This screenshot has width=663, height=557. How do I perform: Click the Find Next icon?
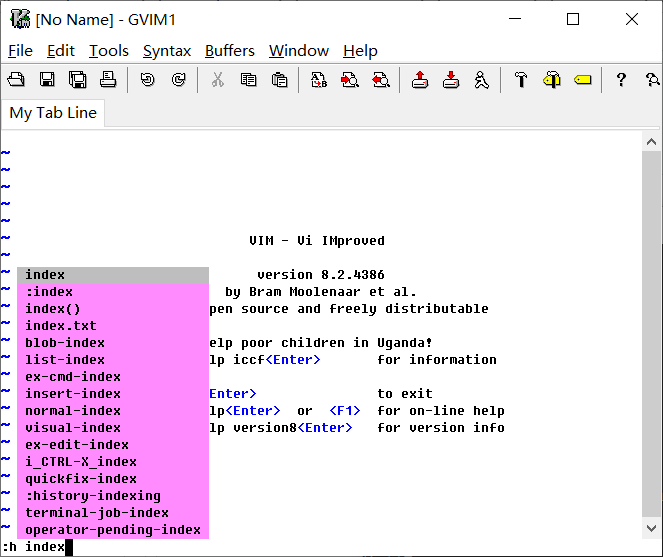tap(350, 80)
